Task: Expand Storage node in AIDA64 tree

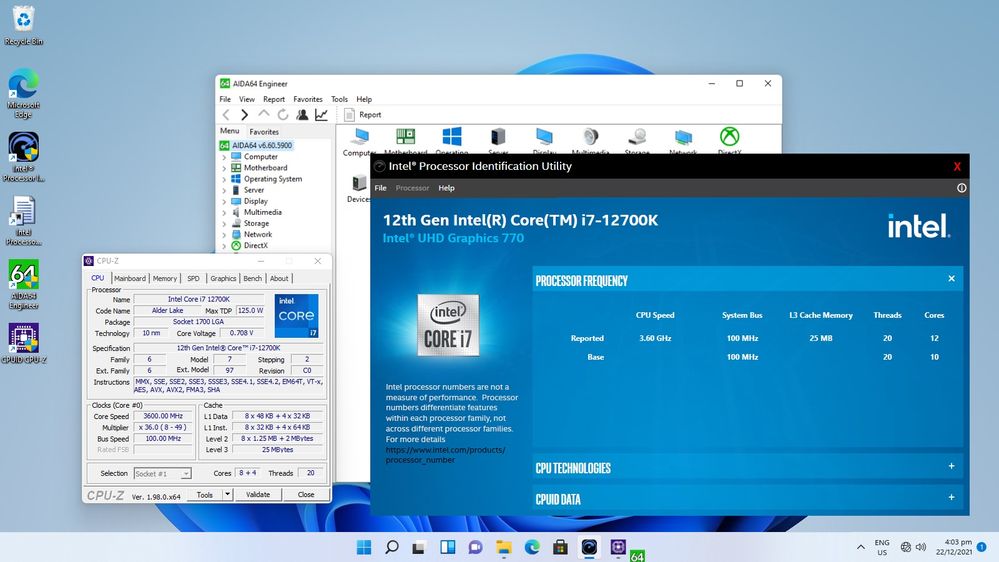Action: [x=224, y=224]
